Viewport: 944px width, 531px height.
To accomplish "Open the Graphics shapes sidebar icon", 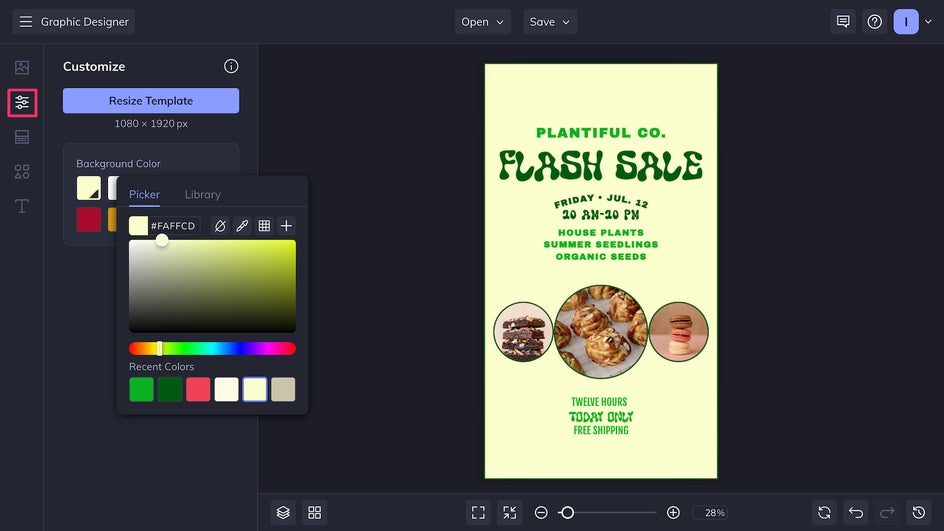I will 22,172.
